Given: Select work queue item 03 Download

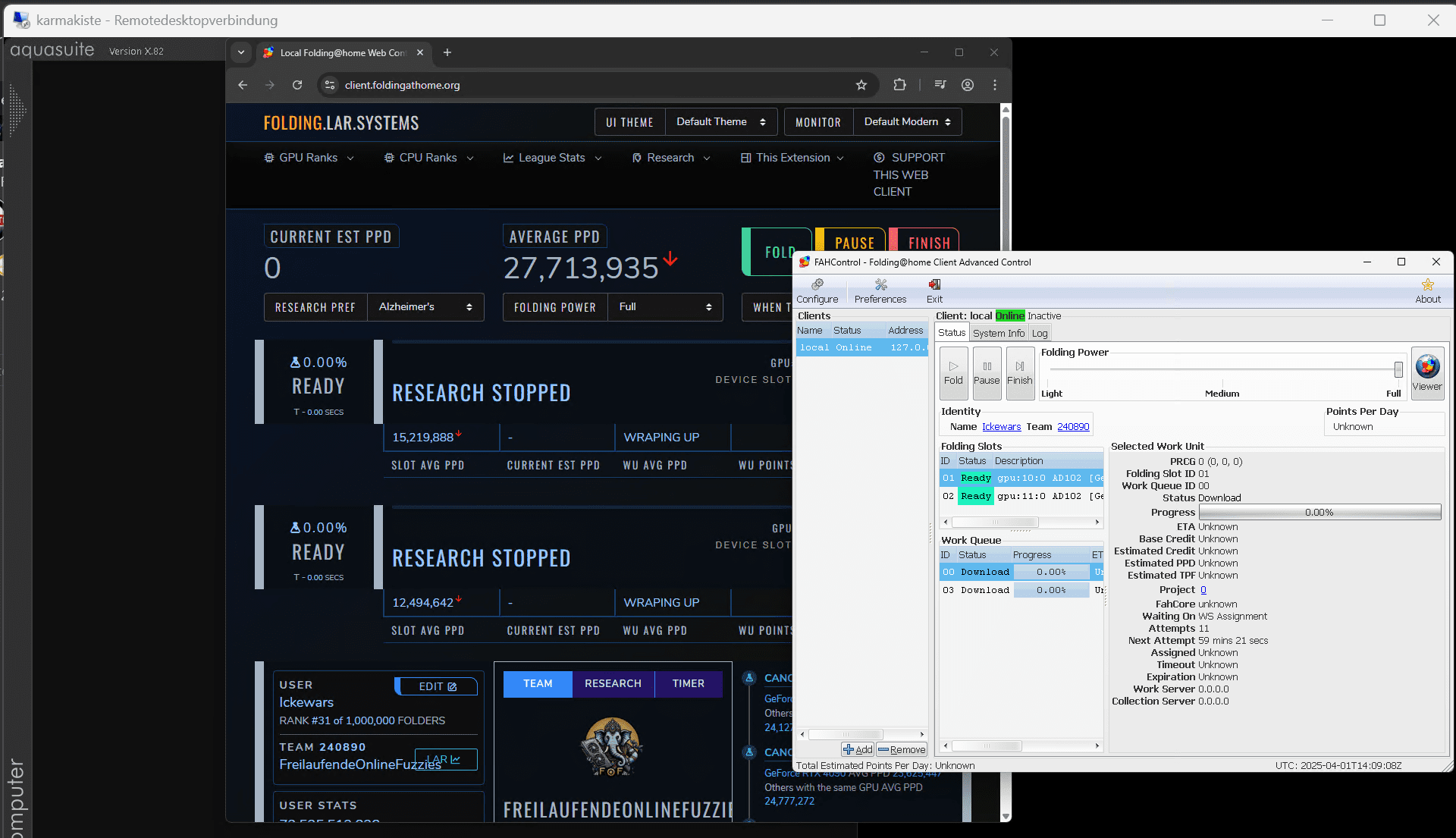Looking at the screenshot, I should pos(1021,590).
